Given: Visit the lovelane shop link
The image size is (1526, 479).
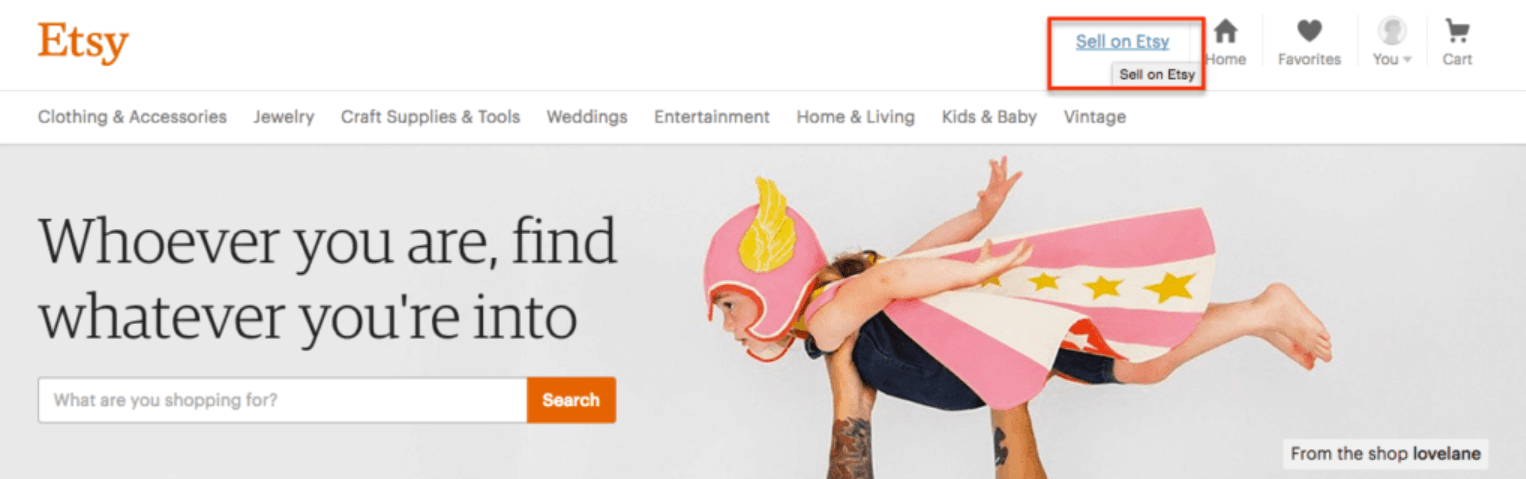Looking at the screenshot, I should point(1447,454).
